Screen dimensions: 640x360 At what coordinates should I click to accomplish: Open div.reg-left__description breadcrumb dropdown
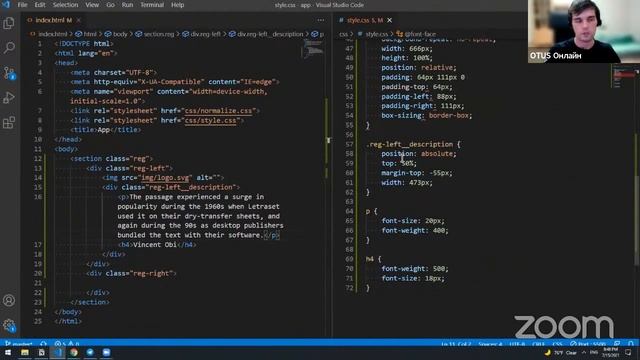tap(266, 34)
